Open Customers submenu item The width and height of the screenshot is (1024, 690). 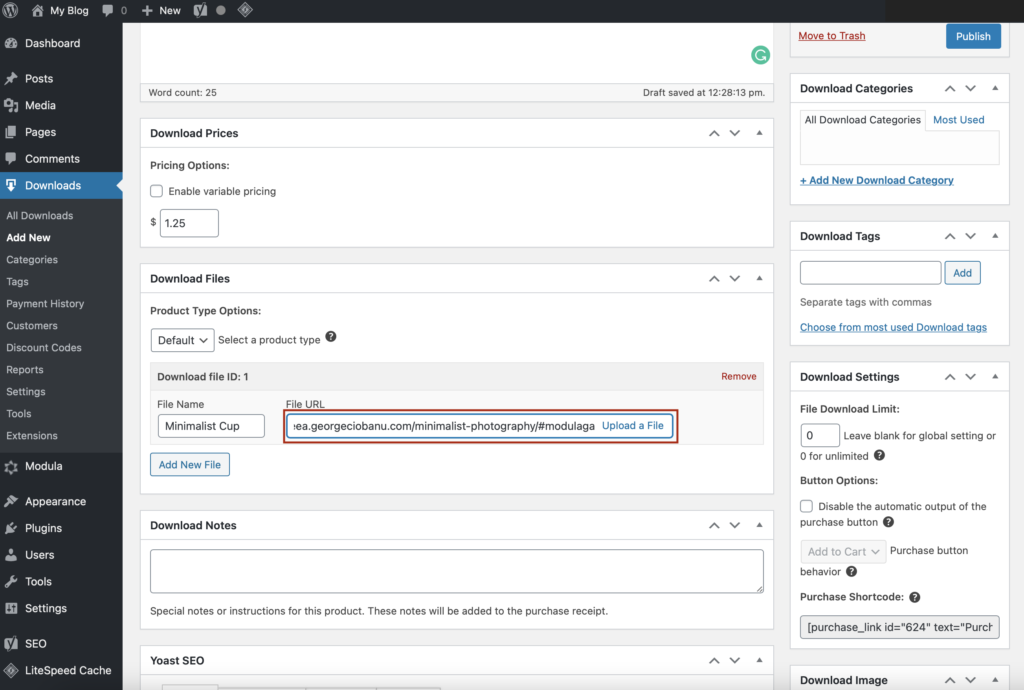pyautogui.click(x=32, y=326)
